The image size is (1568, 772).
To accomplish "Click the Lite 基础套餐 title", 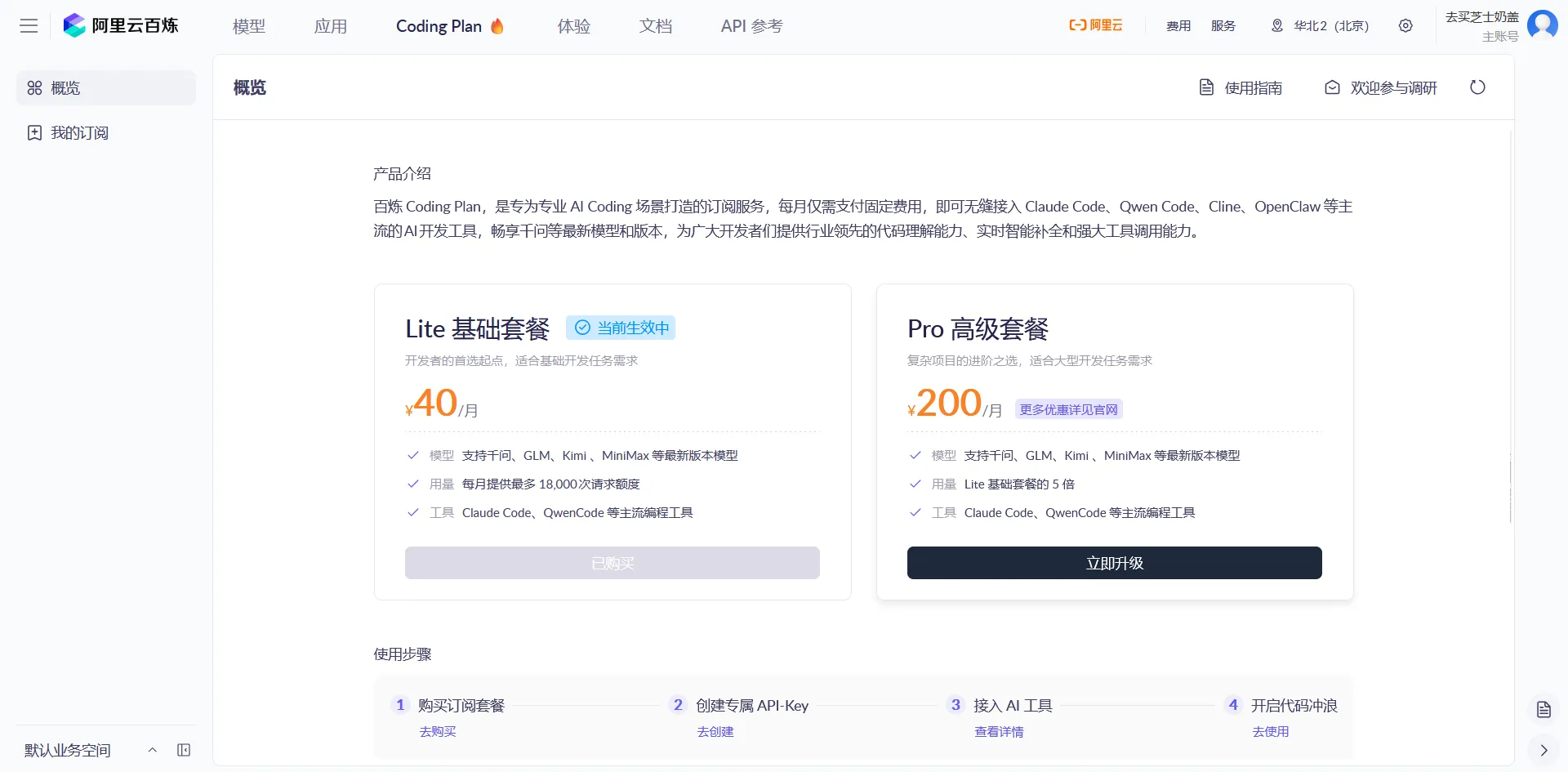I will pos(478,328).
